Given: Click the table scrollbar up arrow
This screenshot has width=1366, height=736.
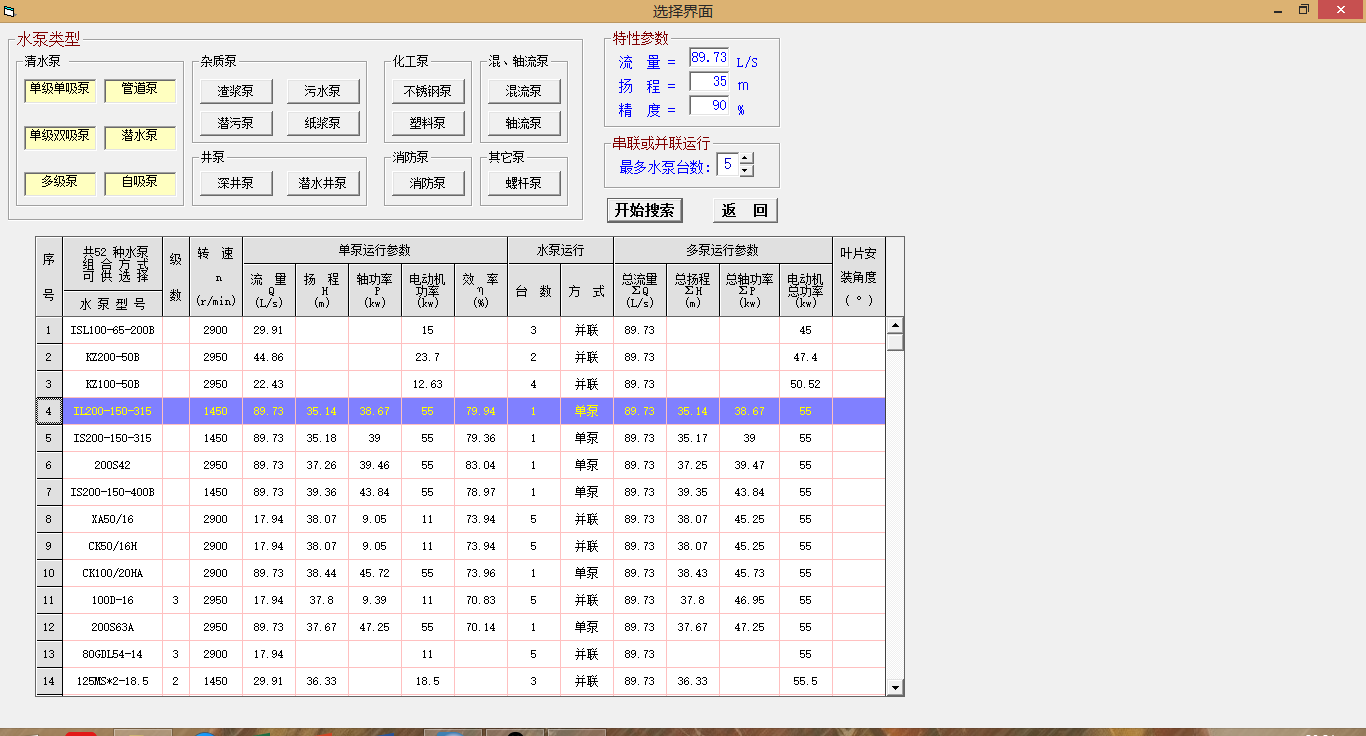Looking at the screenshot, I should pyautogui.click(x=895, y=325).
